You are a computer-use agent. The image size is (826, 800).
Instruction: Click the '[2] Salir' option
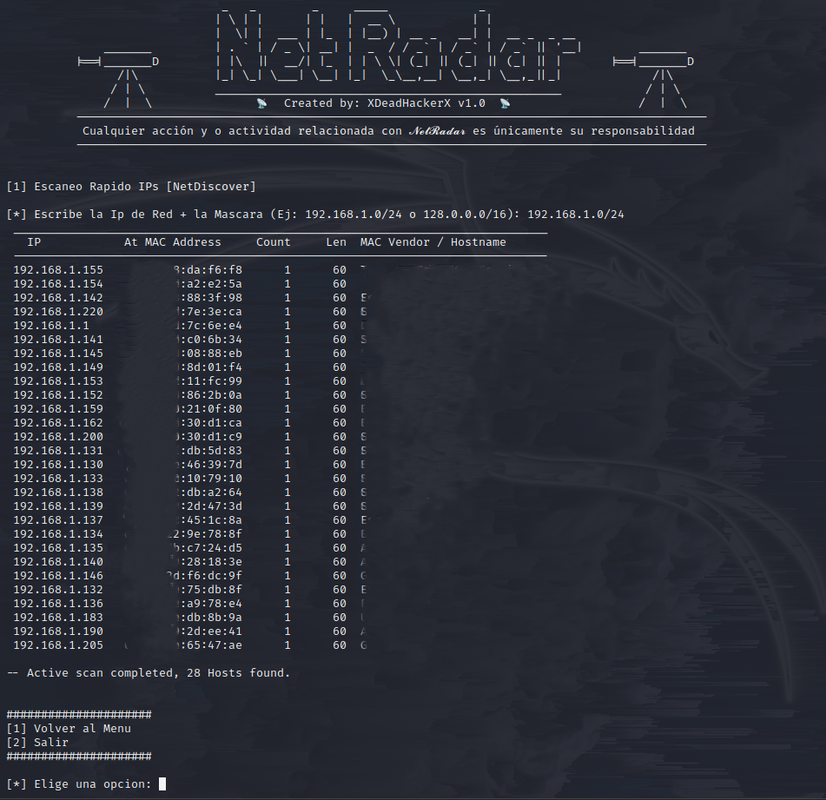[x=37, y=743]
